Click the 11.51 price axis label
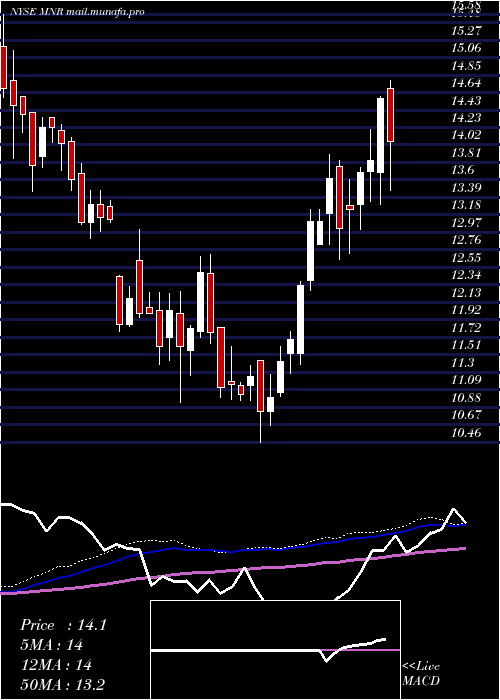The width and height of the screenshot is (500, 700). pos(467,345)
